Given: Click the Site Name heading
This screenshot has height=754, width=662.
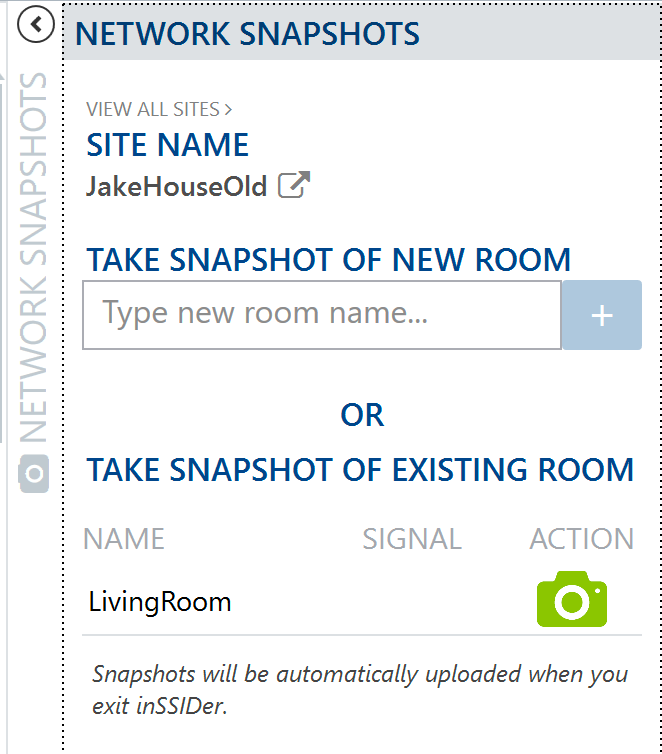Looking at the screenshot, I should coord(167,145).
